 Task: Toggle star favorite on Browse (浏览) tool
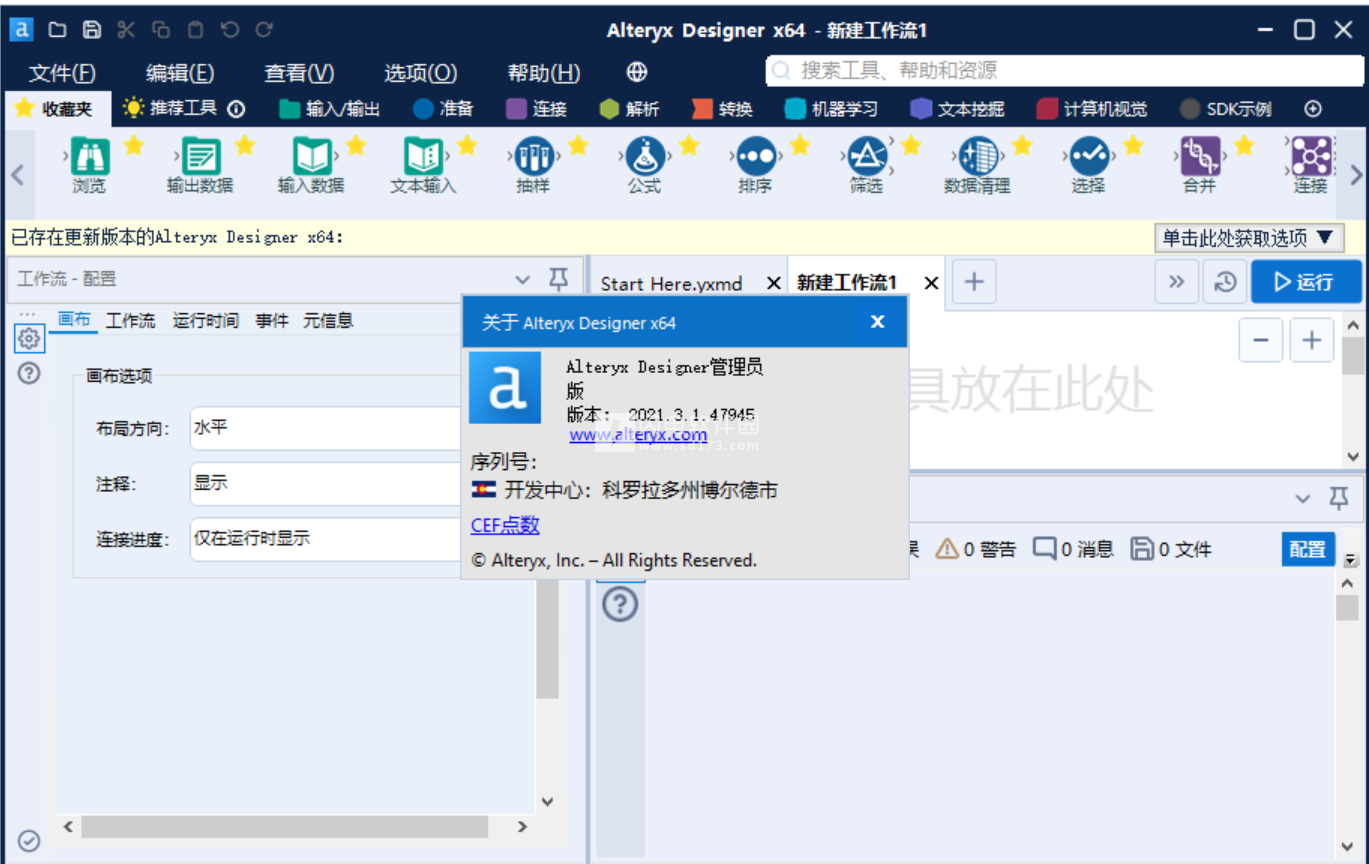click(x=134, y=146)
